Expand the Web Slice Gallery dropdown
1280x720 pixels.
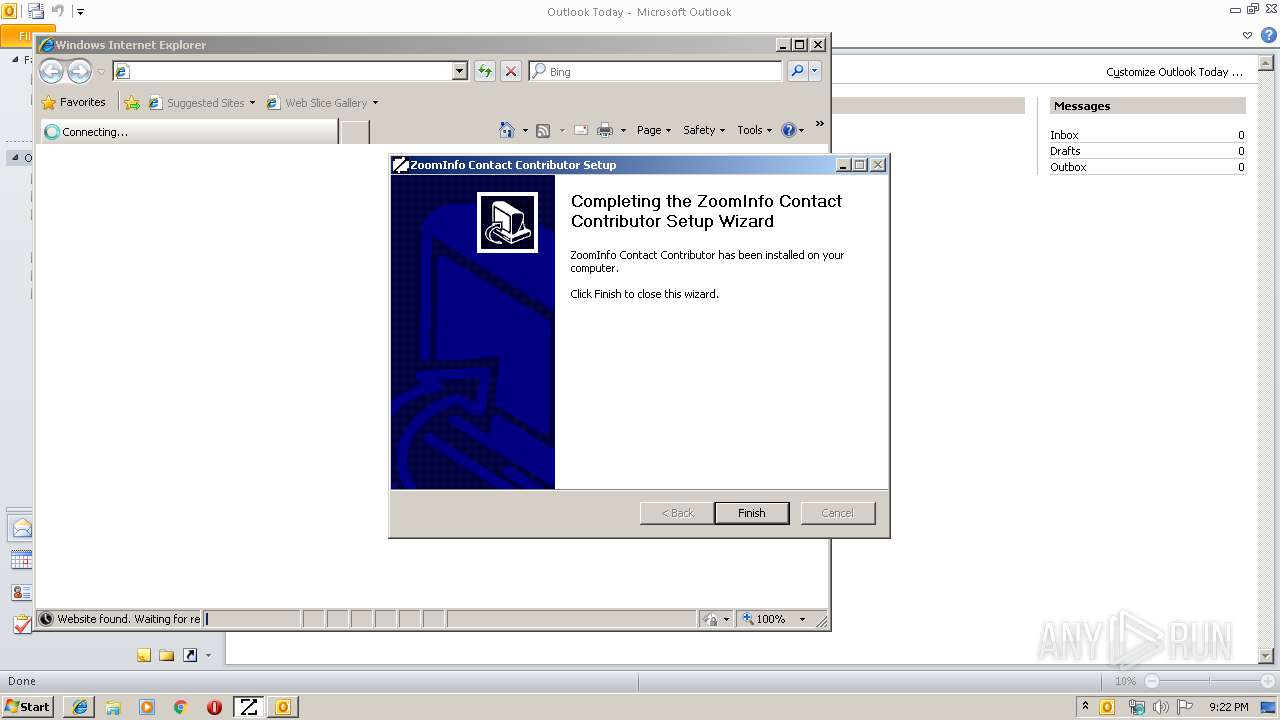point(375,102)
